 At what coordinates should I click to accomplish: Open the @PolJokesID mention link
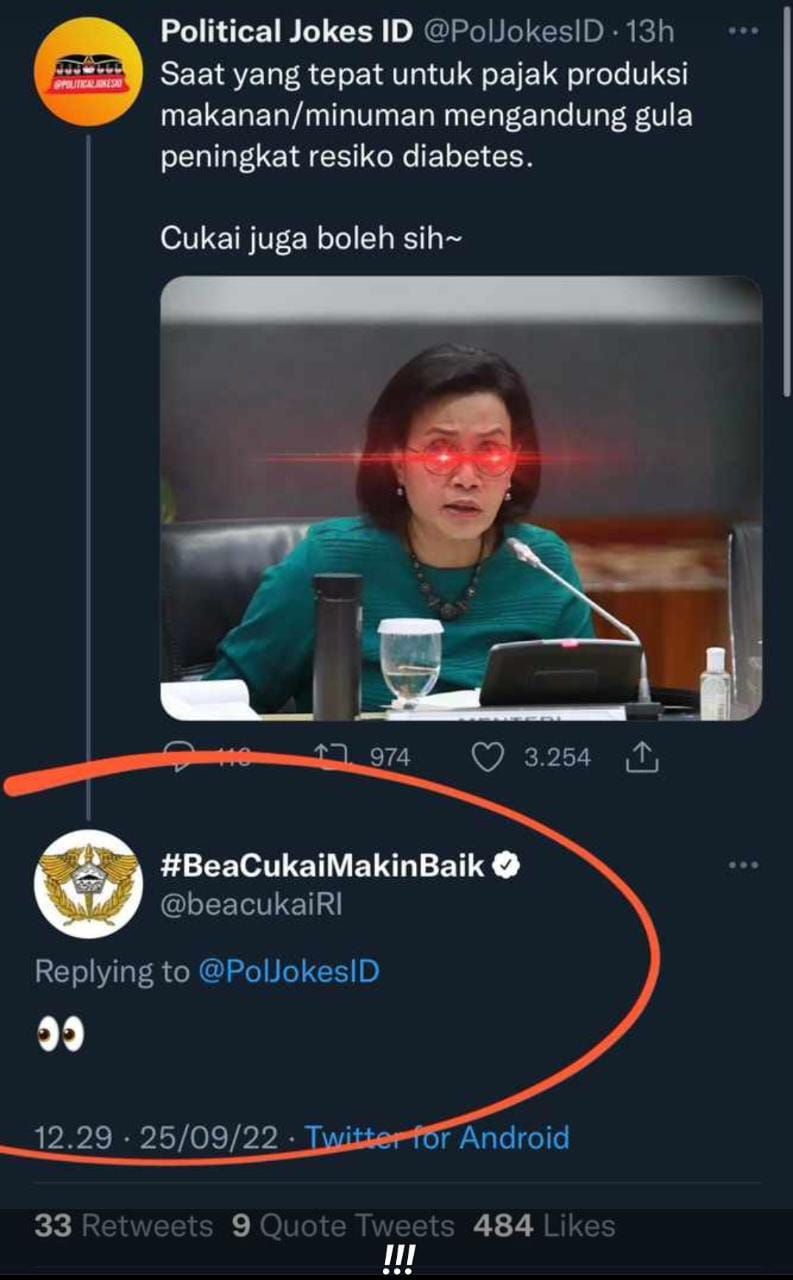pyautogui.click(x=289, y=971)
